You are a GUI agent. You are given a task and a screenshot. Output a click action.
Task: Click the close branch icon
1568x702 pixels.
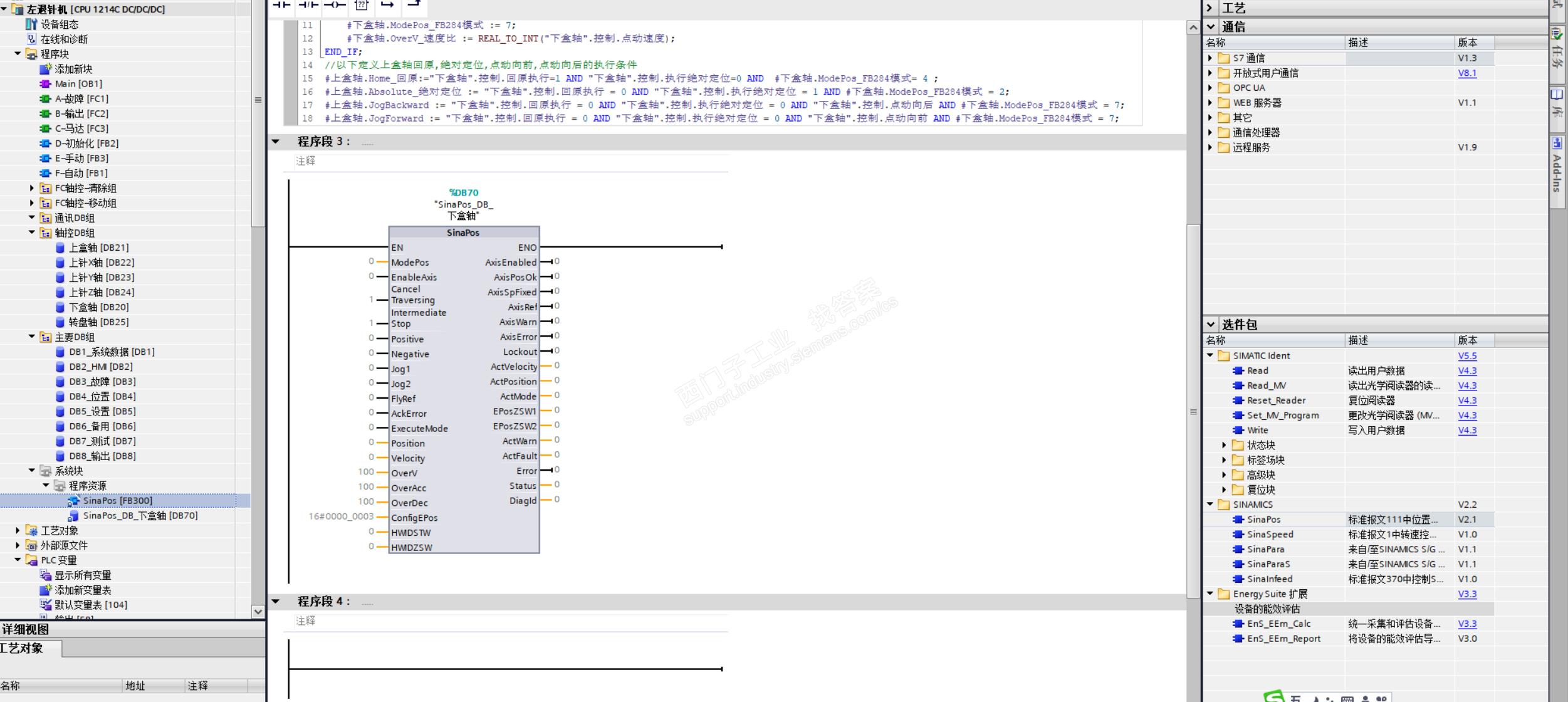pos(414,4)
